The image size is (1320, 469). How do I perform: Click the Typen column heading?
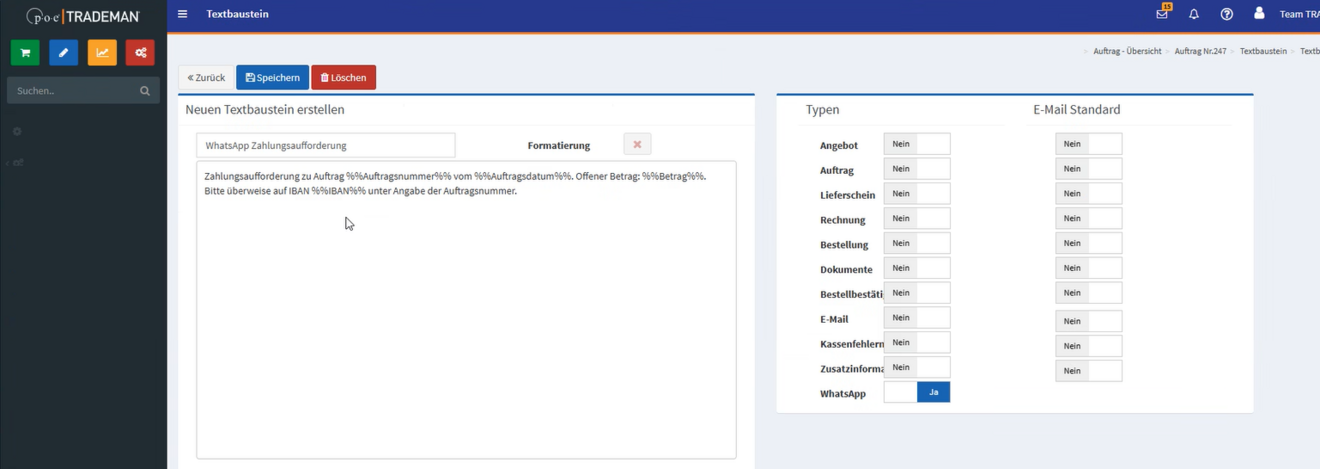tap(823, 109)
